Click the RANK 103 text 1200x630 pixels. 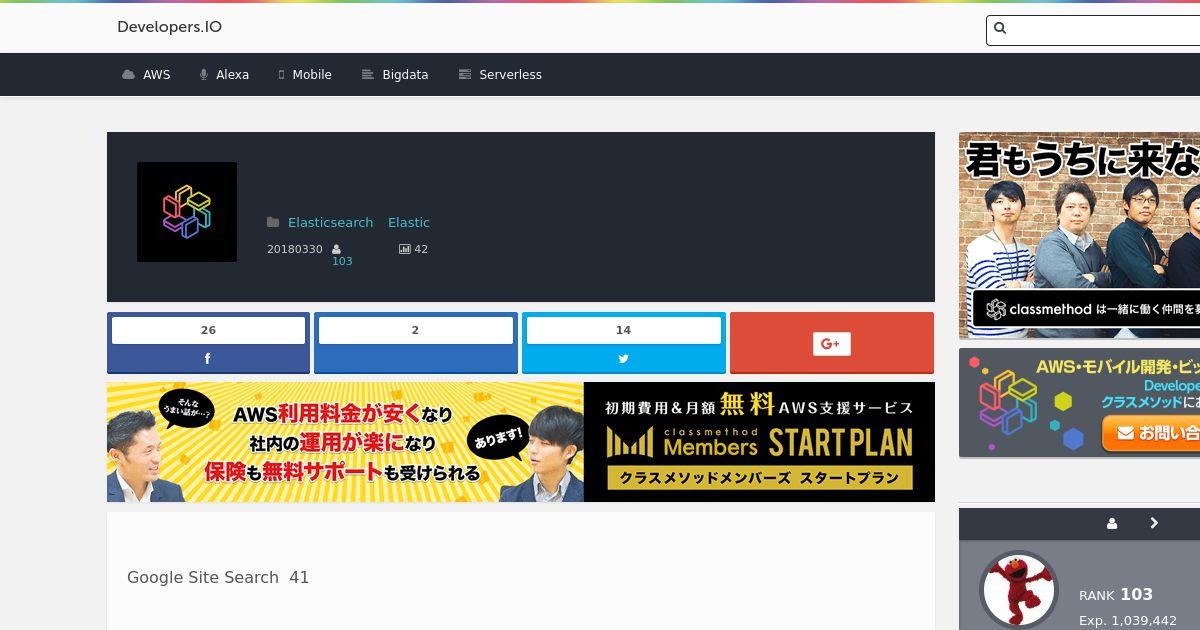[x=1116, y=594]
